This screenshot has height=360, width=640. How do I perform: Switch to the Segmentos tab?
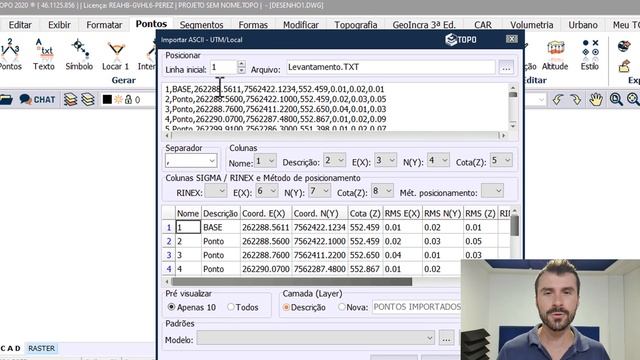point(202,25)
